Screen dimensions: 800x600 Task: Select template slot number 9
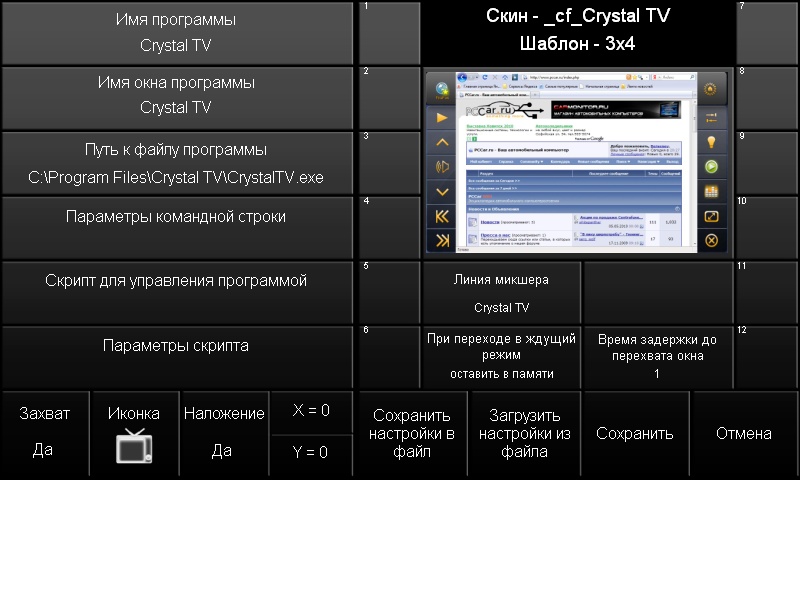coord(767,163)
